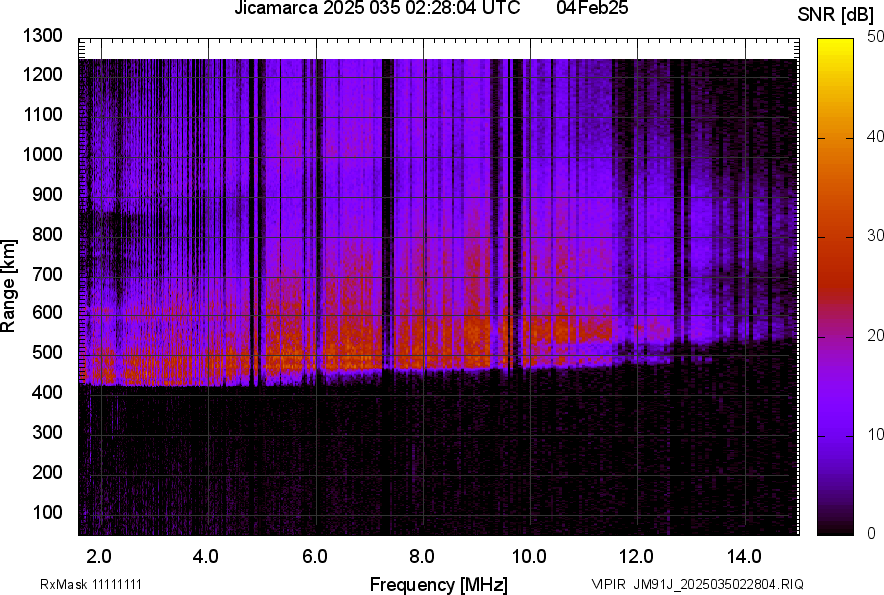Click the 50 tick label on colorbar
884x595 pixels.
pyautogui.click(x=876, y=36)
